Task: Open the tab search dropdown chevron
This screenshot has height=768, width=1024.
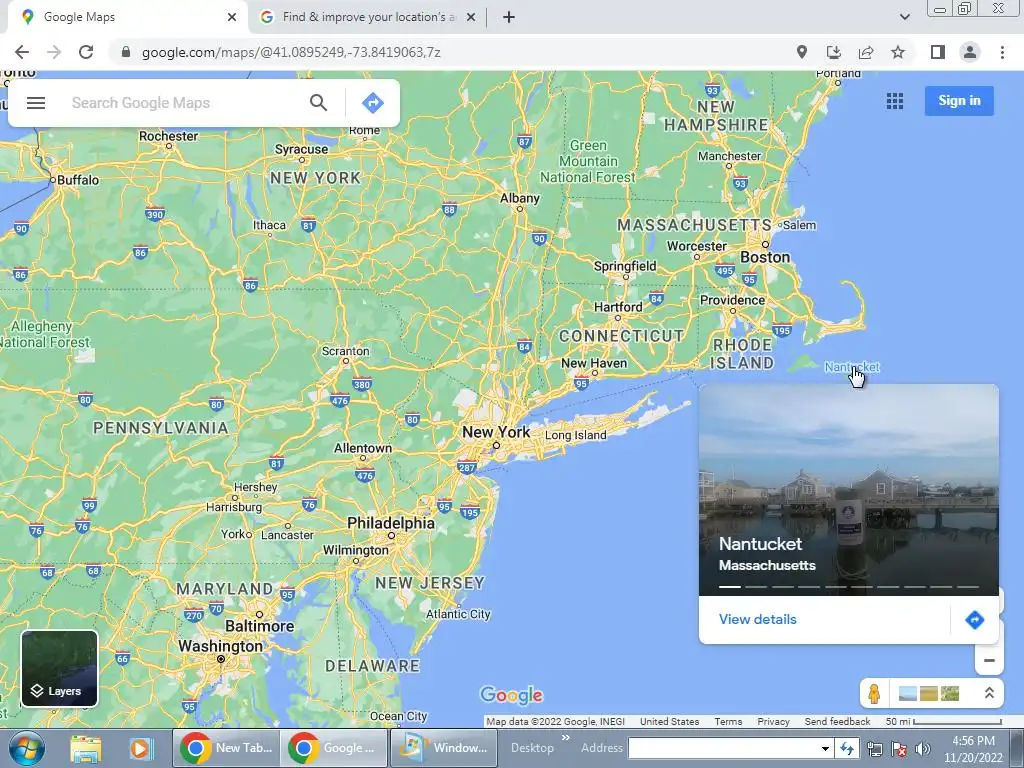Action: 904,17
